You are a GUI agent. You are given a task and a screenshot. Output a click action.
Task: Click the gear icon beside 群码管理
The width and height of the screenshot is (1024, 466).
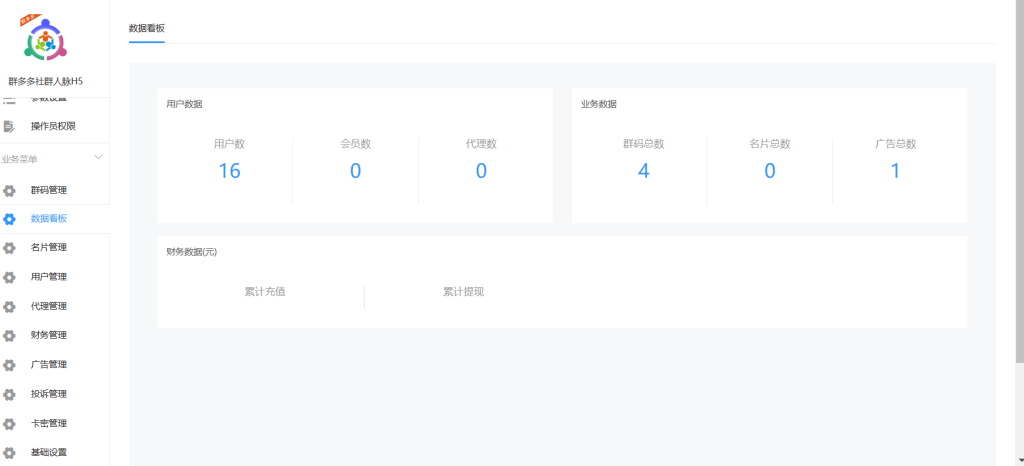pyautogui.click(x=9, y=191)
